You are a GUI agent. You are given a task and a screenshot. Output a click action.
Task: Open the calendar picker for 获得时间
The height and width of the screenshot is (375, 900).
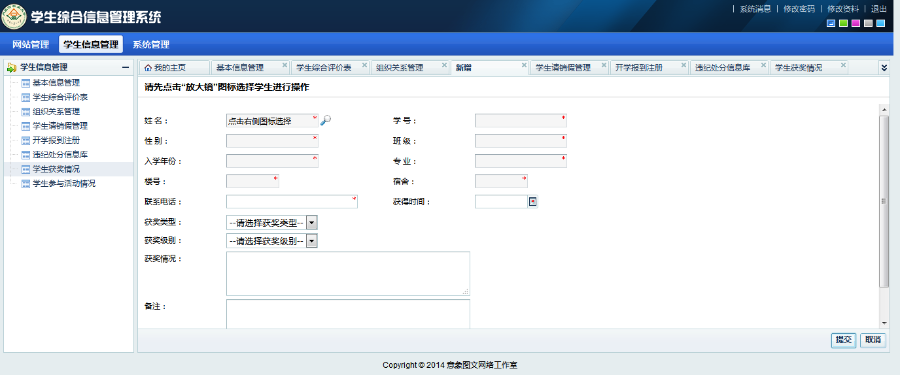[x=533, y=201]
